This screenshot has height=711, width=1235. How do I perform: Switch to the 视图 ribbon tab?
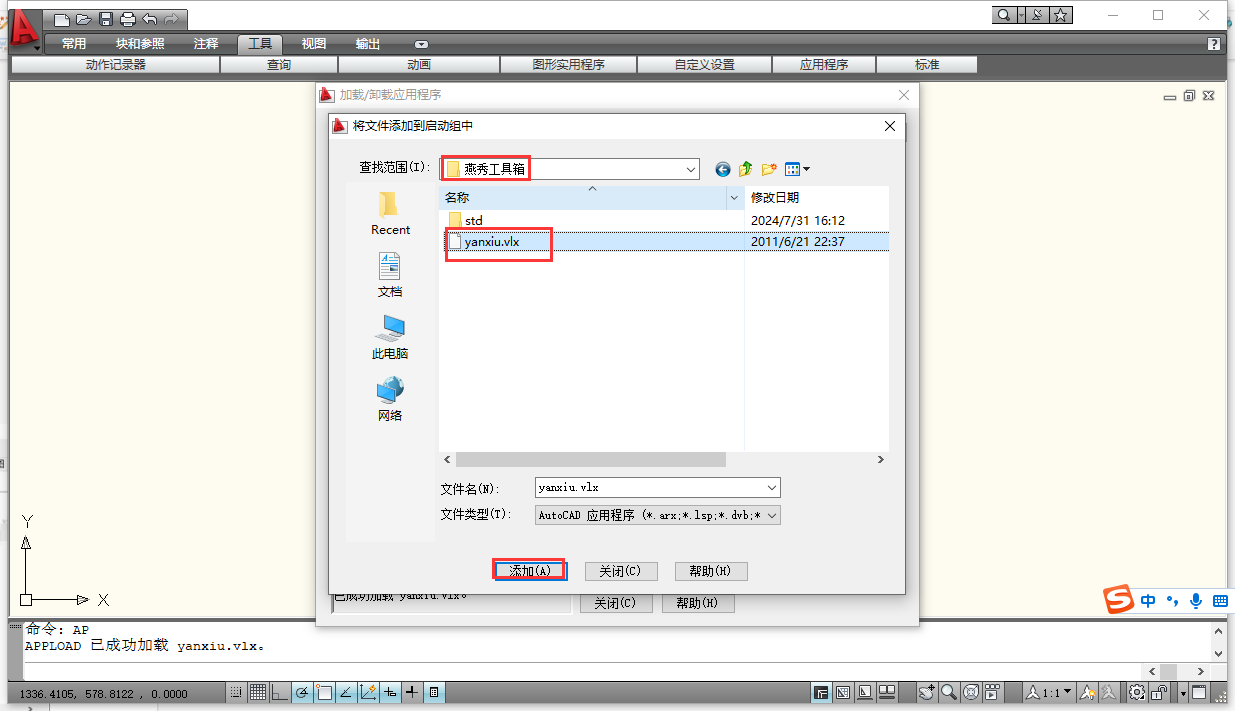(314, 44)
